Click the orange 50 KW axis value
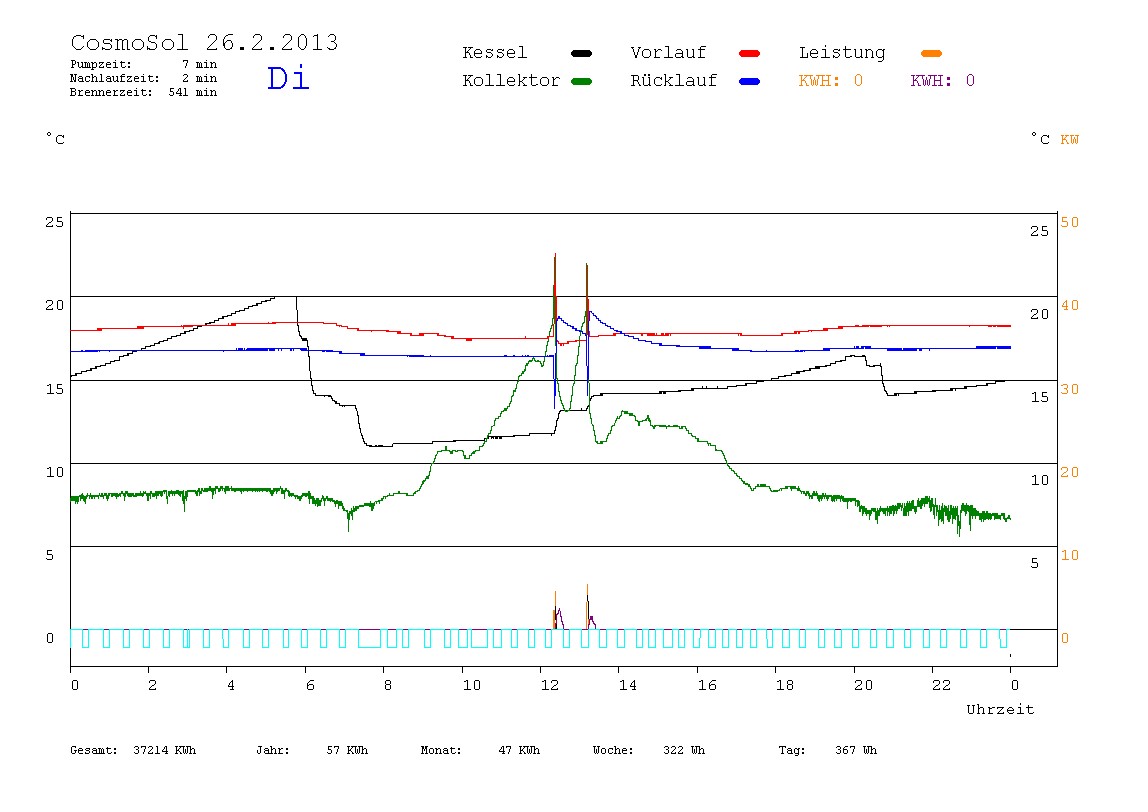 pos(1070,222)
